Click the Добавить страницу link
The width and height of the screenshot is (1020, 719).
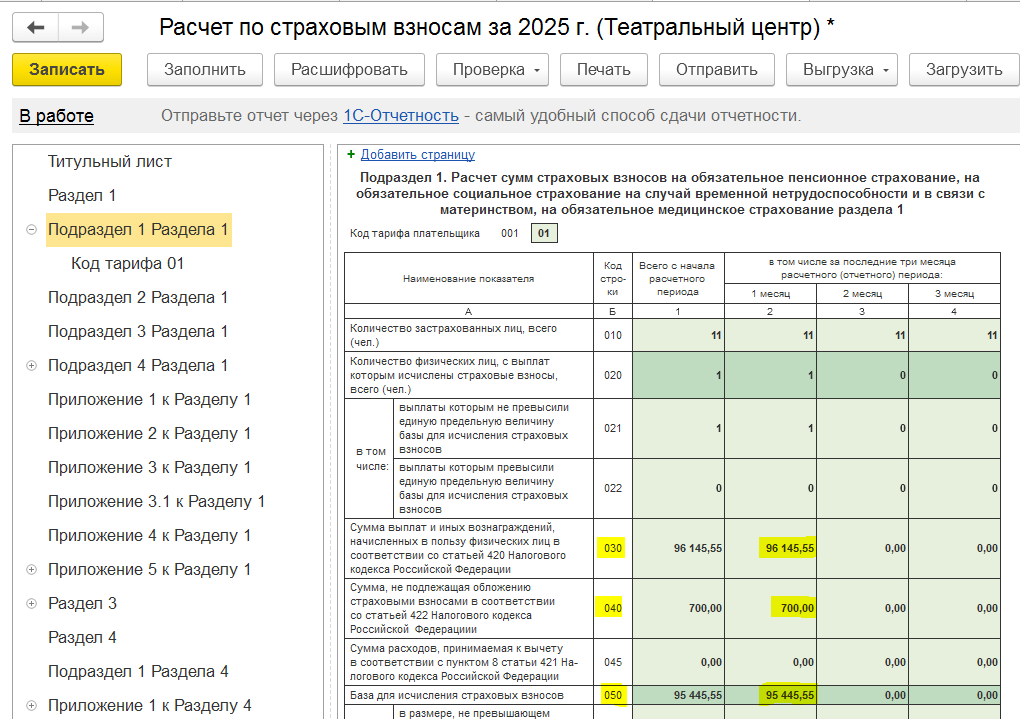[417, 155]
